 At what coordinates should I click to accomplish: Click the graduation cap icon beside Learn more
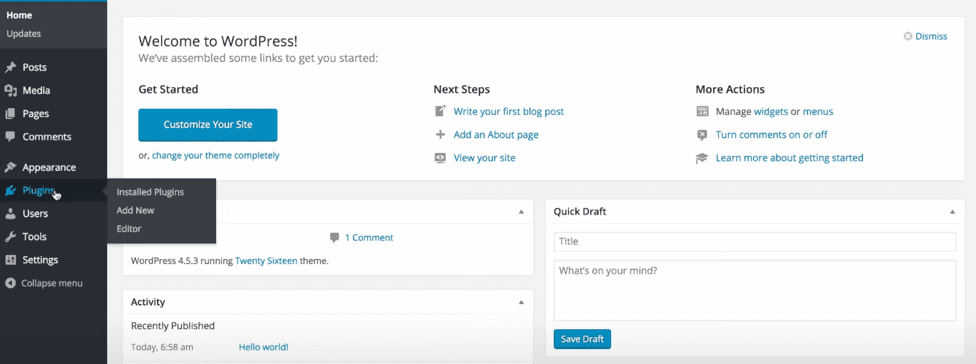point(702,158)
